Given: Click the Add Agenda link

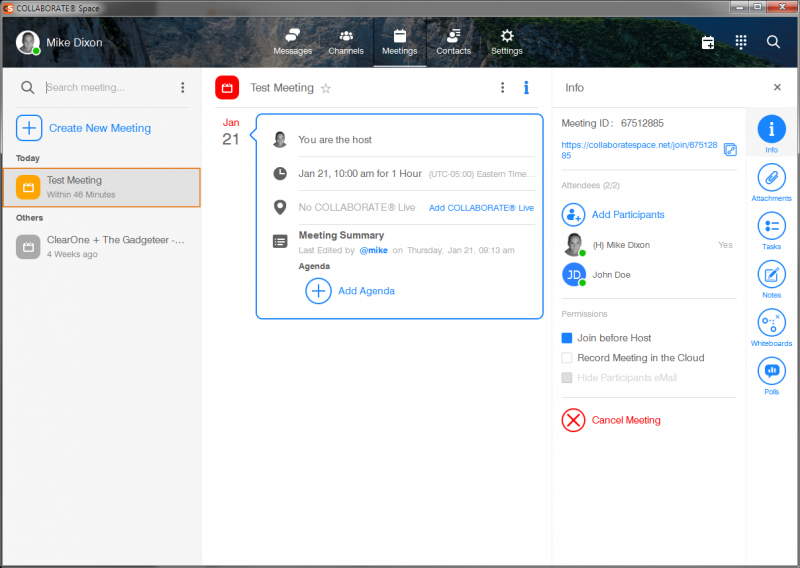Looking at the screenshot, I should 366,291.
